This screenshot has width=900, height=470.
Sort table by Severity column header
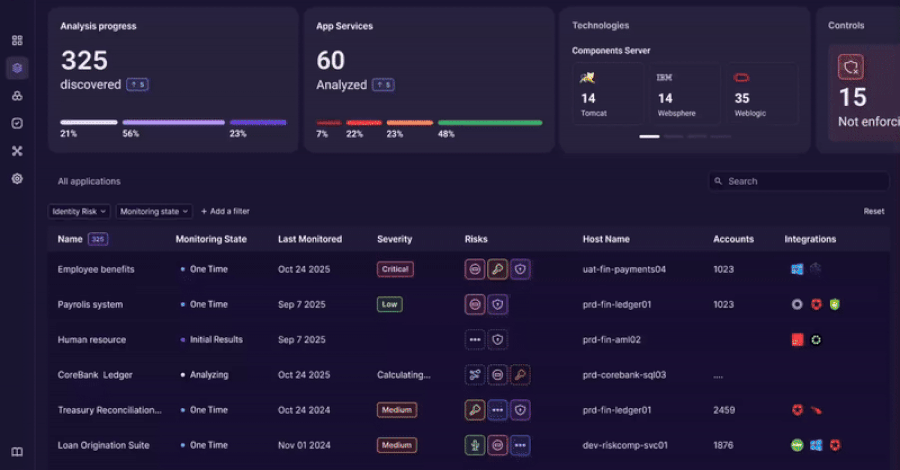[x=394, y=240]
